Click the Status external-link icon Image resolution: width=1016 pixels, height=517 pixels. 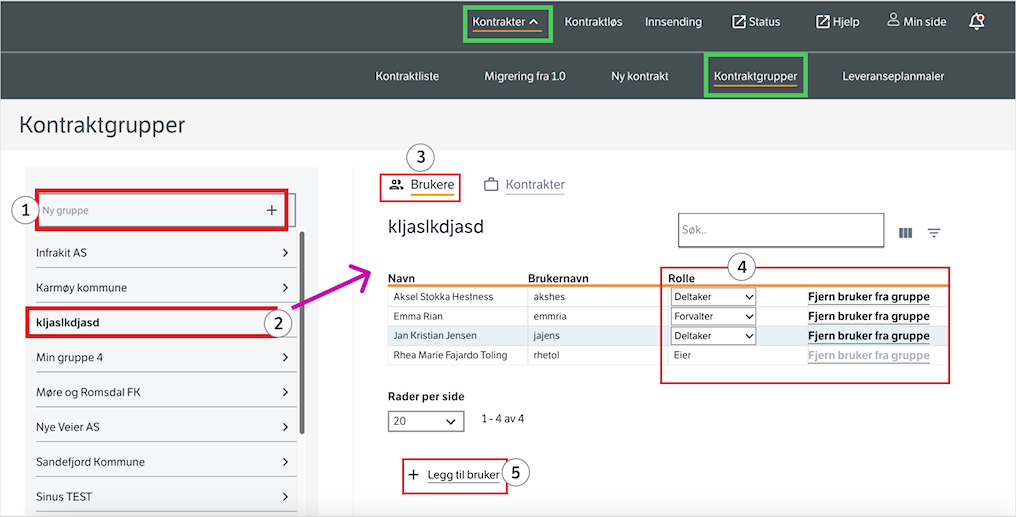[738, 21]
